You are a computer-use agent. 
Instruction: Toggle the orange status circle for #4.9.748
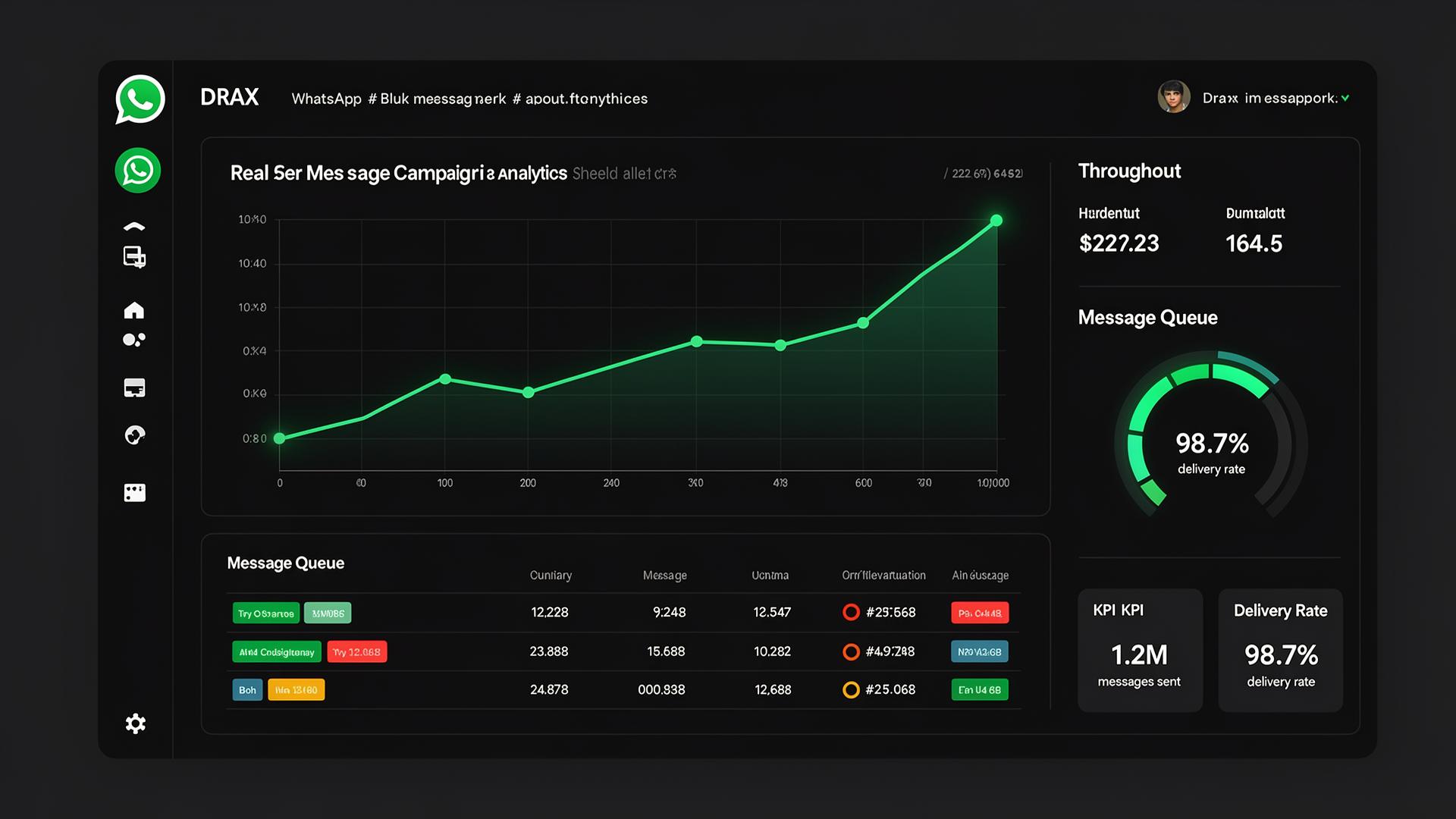tap(851, 651)
